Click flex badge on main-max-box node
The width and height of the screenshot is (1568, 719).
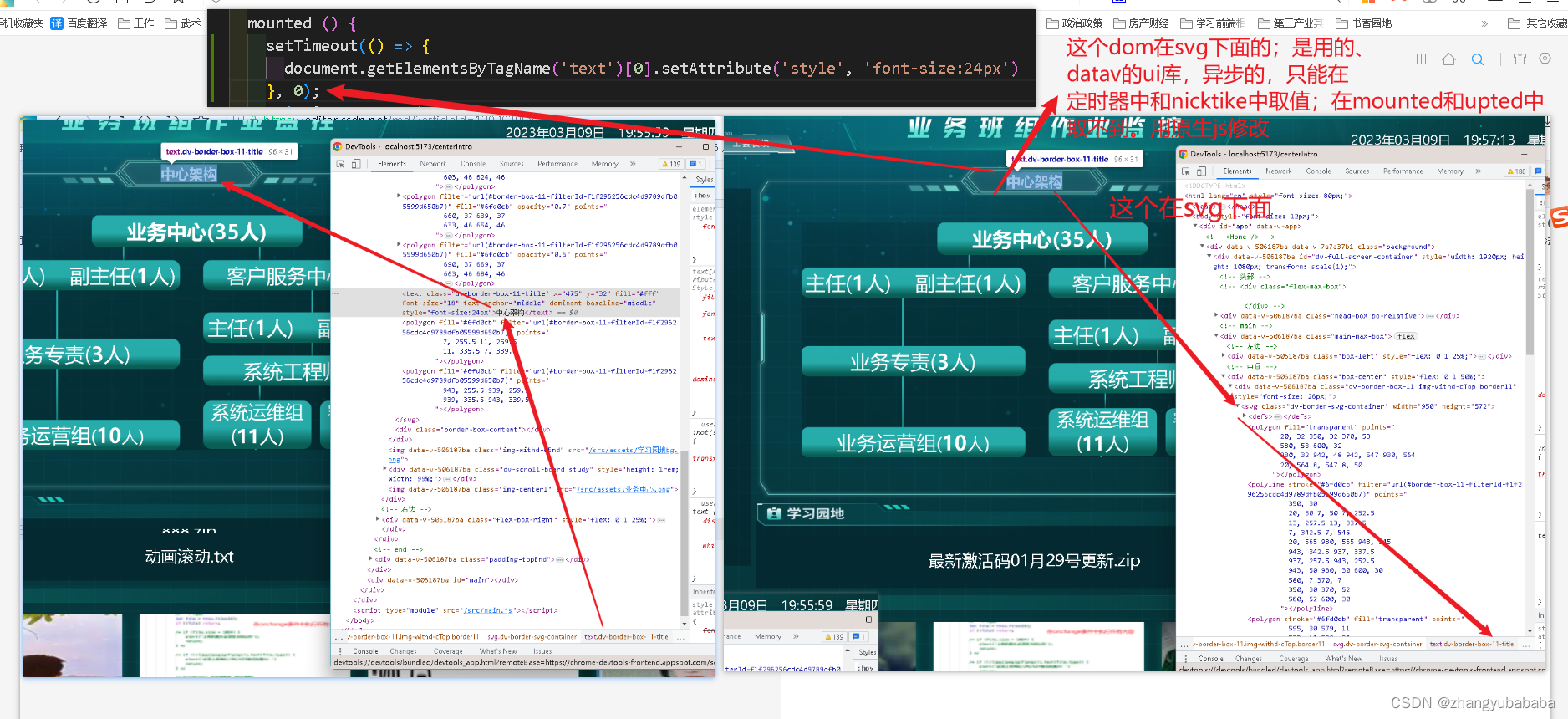1407,336
